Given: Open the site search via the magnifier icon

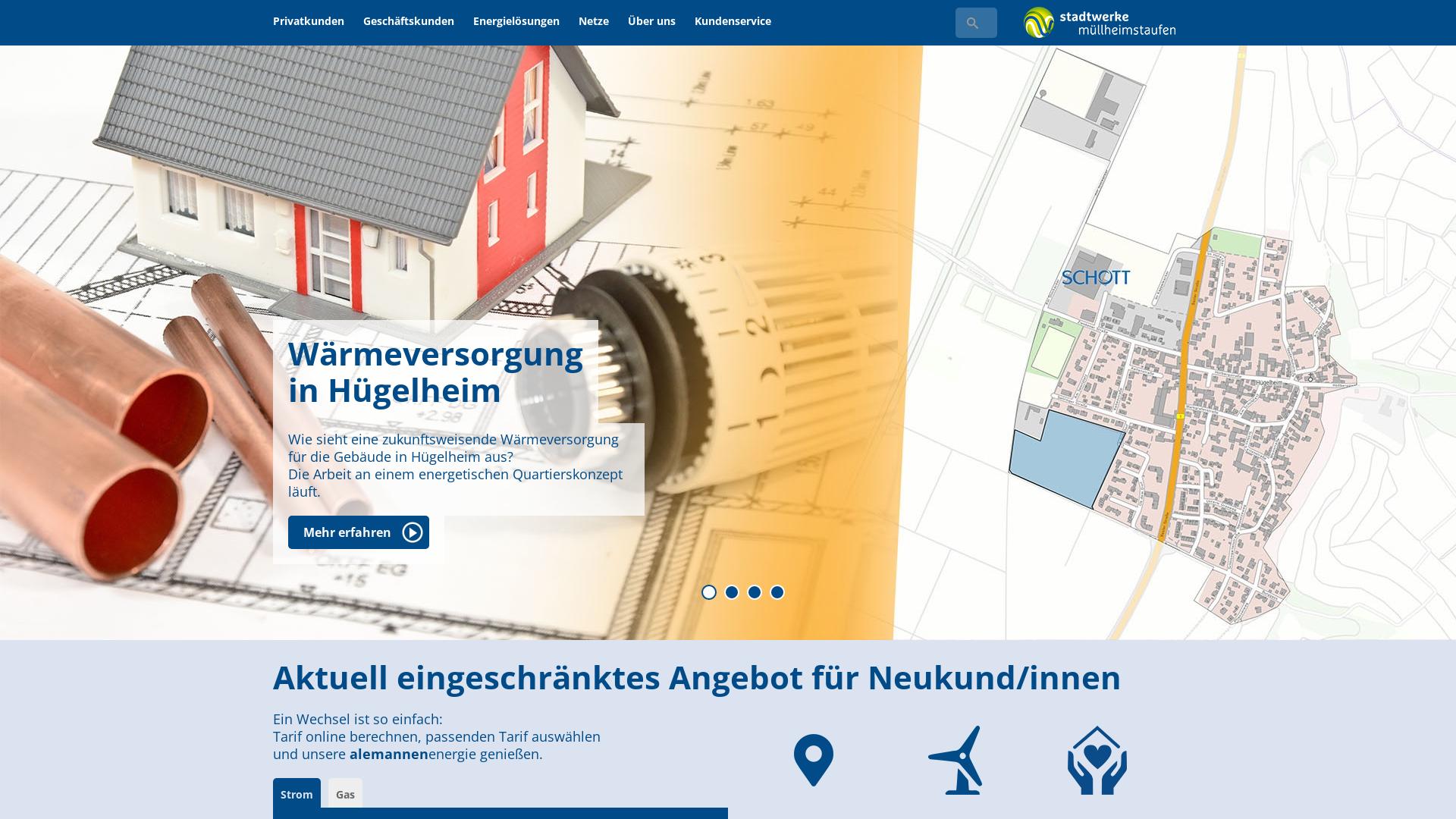Looking at the screenshot, I should pos(975,22).
